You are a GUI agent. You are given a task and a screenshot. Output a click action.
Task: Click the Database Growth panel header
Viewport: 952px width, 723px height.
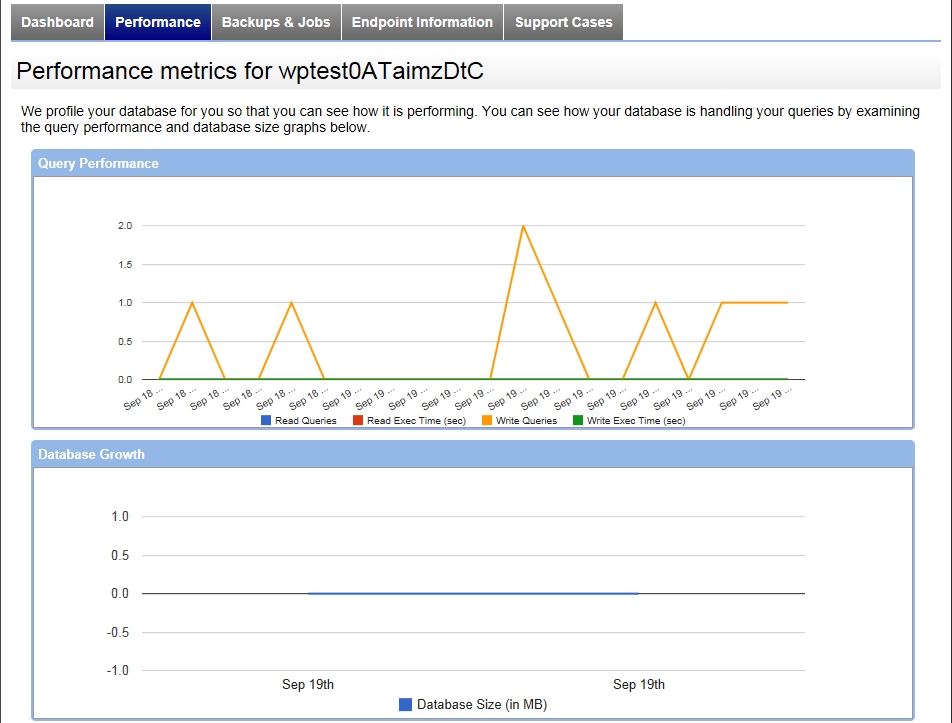click(x=473, y=454)
